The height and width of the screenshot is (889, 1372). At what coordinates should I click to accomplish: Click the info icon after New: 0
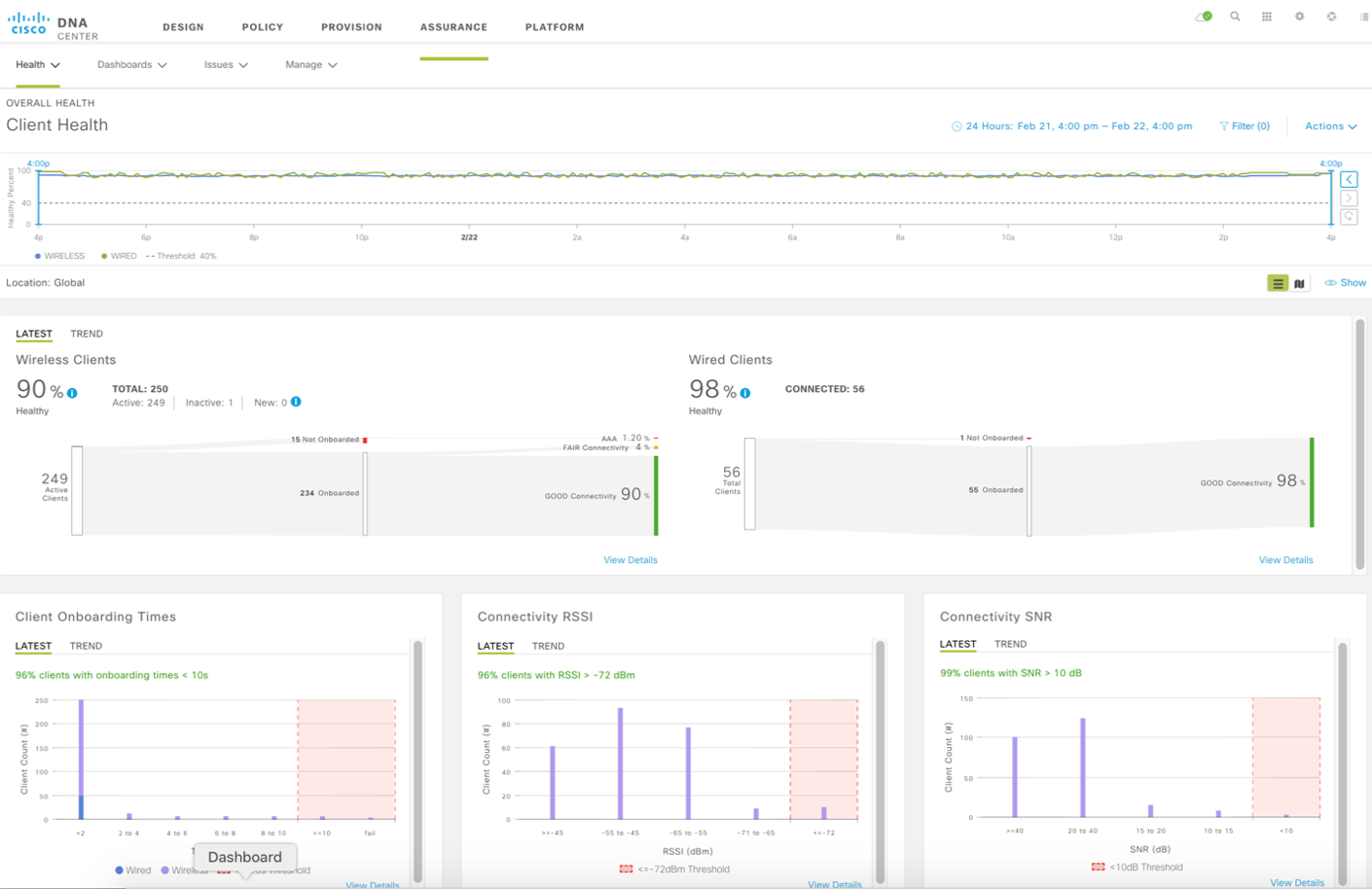tap(296, 402)
